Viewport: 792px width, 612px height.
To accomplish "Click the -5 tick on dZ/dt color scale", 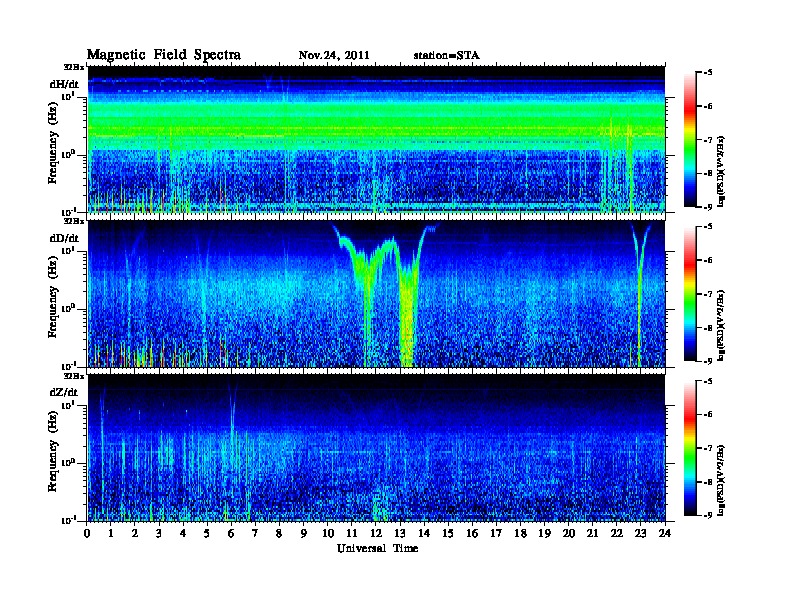I will (x=708, y=381).
